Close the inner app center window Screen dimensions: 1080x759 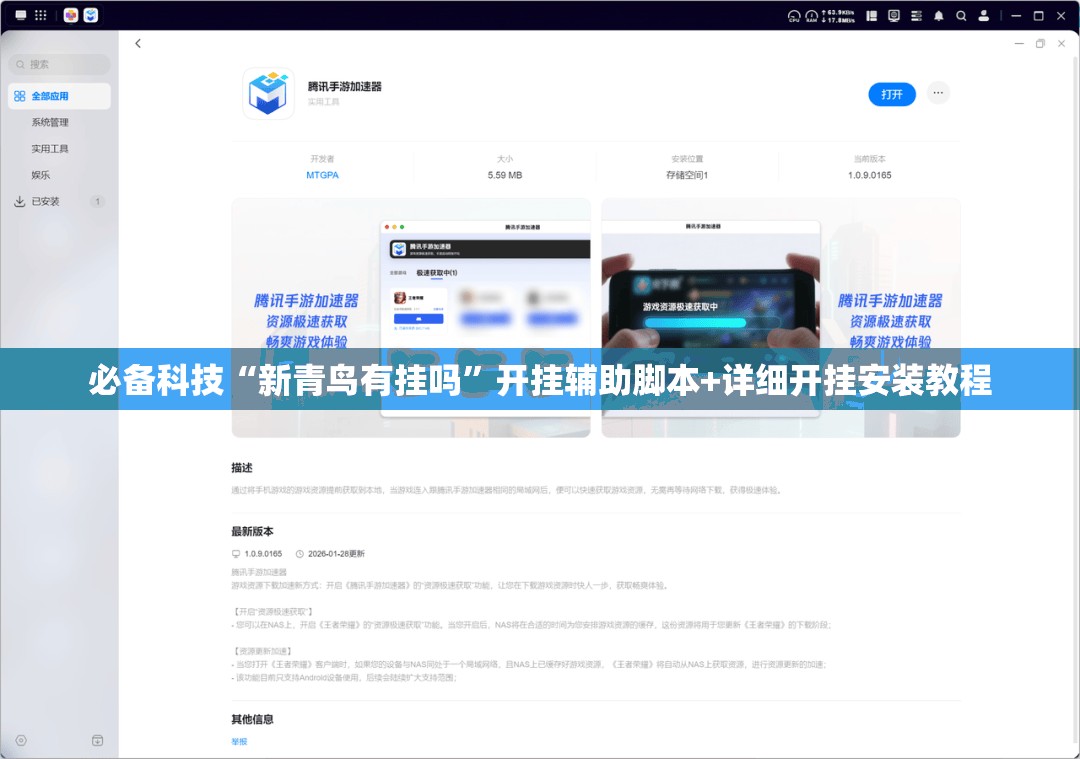point(1061,43)
